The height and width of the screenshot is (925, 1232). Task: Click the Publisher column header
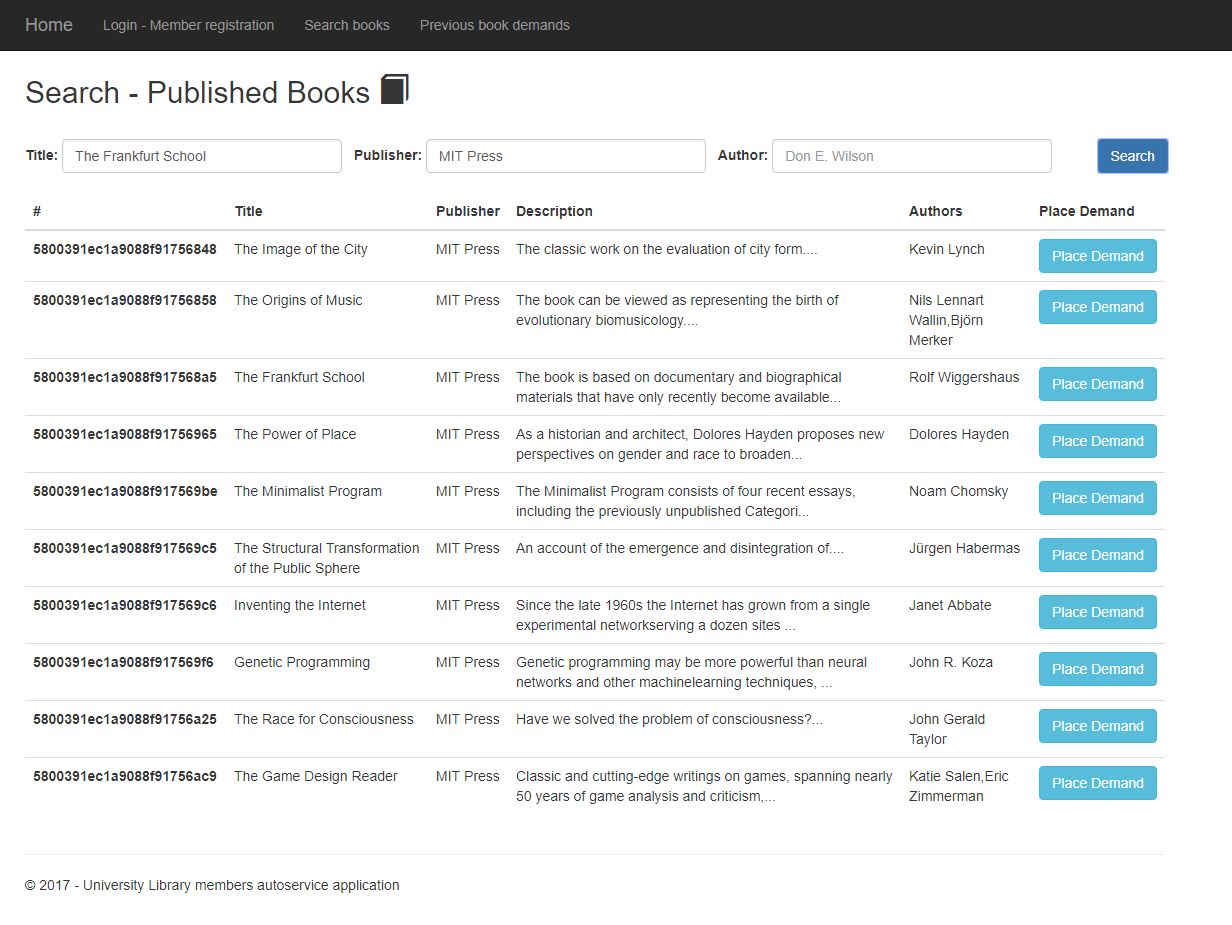coord(468,211)
